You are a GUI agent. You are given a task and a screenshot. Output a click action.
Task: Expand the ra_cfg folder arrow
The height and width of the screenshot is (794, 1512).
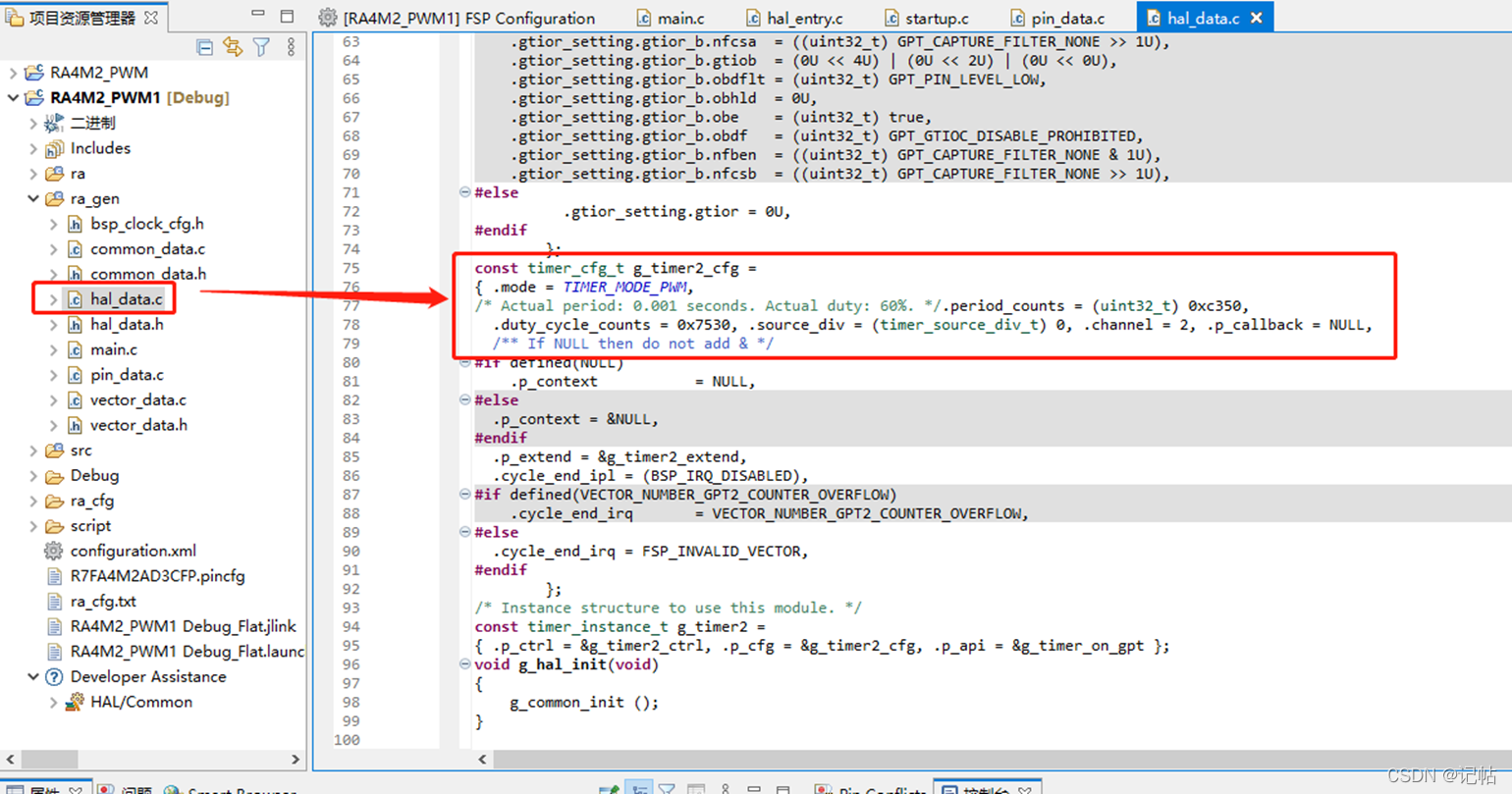click(x=33, y=501)
